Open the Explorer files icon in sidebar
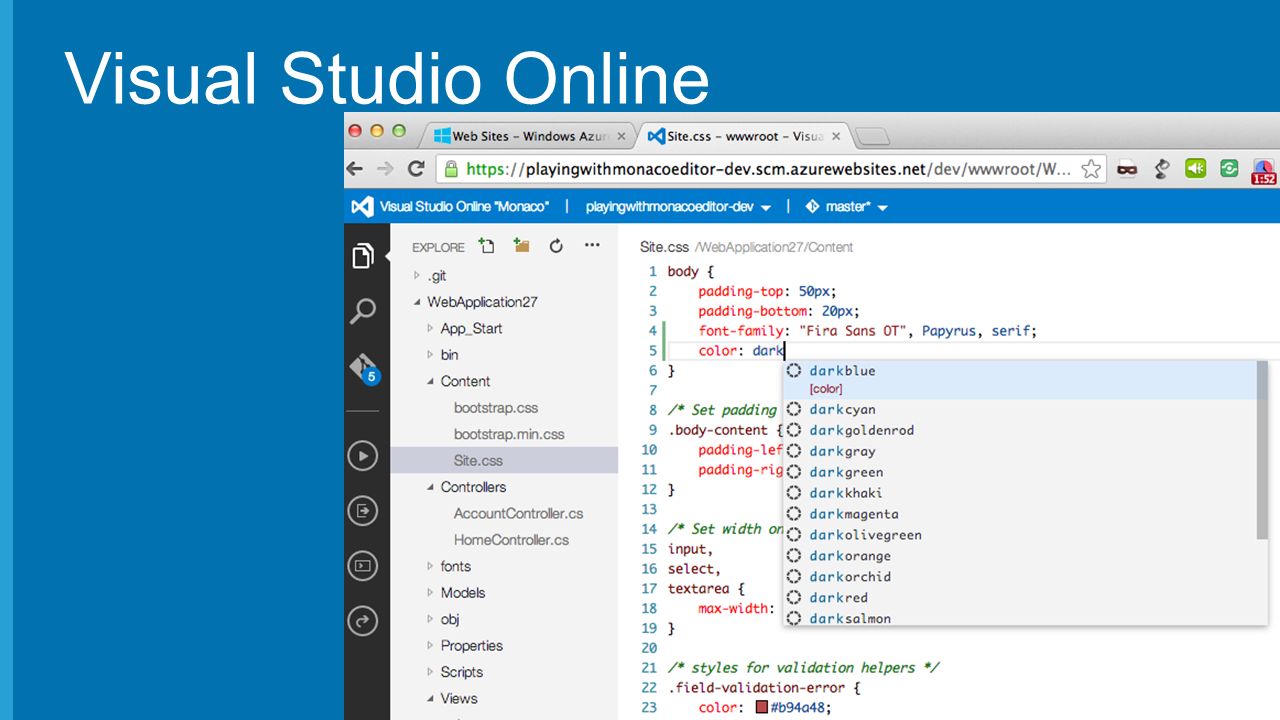 pos(363,257)
